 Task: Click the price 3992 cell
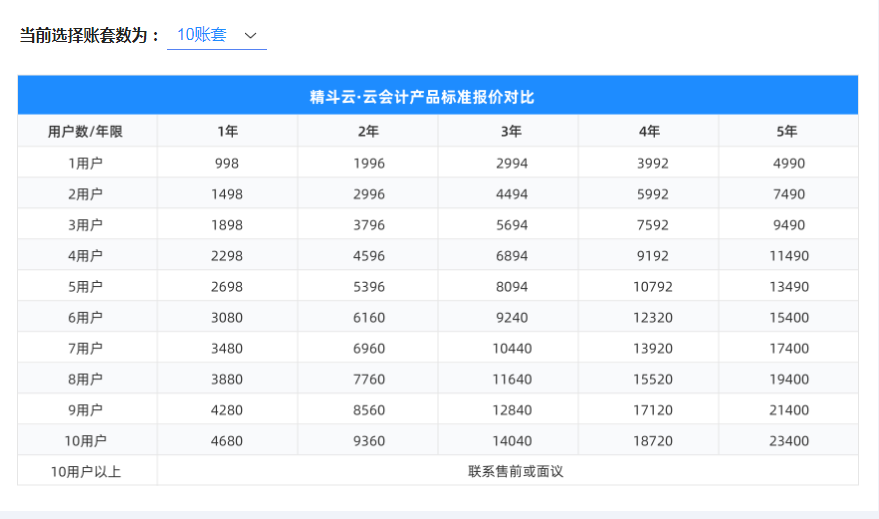pos(649,163)
